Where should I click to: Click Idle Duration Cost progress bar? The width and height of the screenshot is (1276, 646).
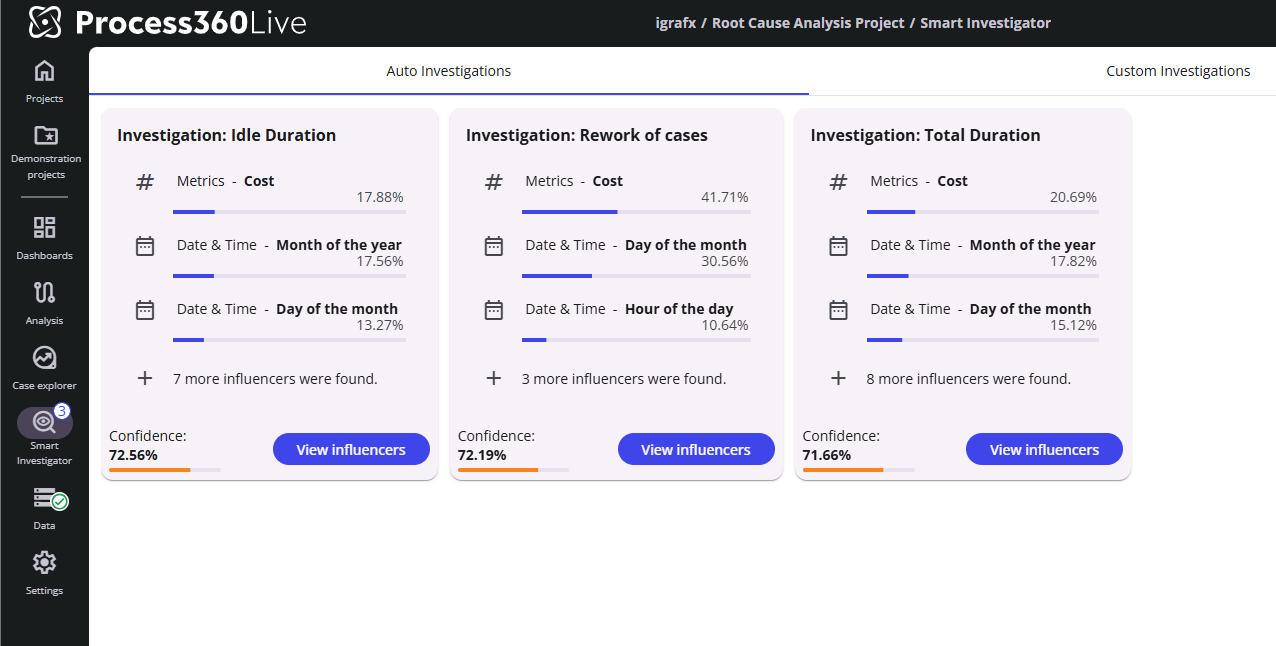289,212
